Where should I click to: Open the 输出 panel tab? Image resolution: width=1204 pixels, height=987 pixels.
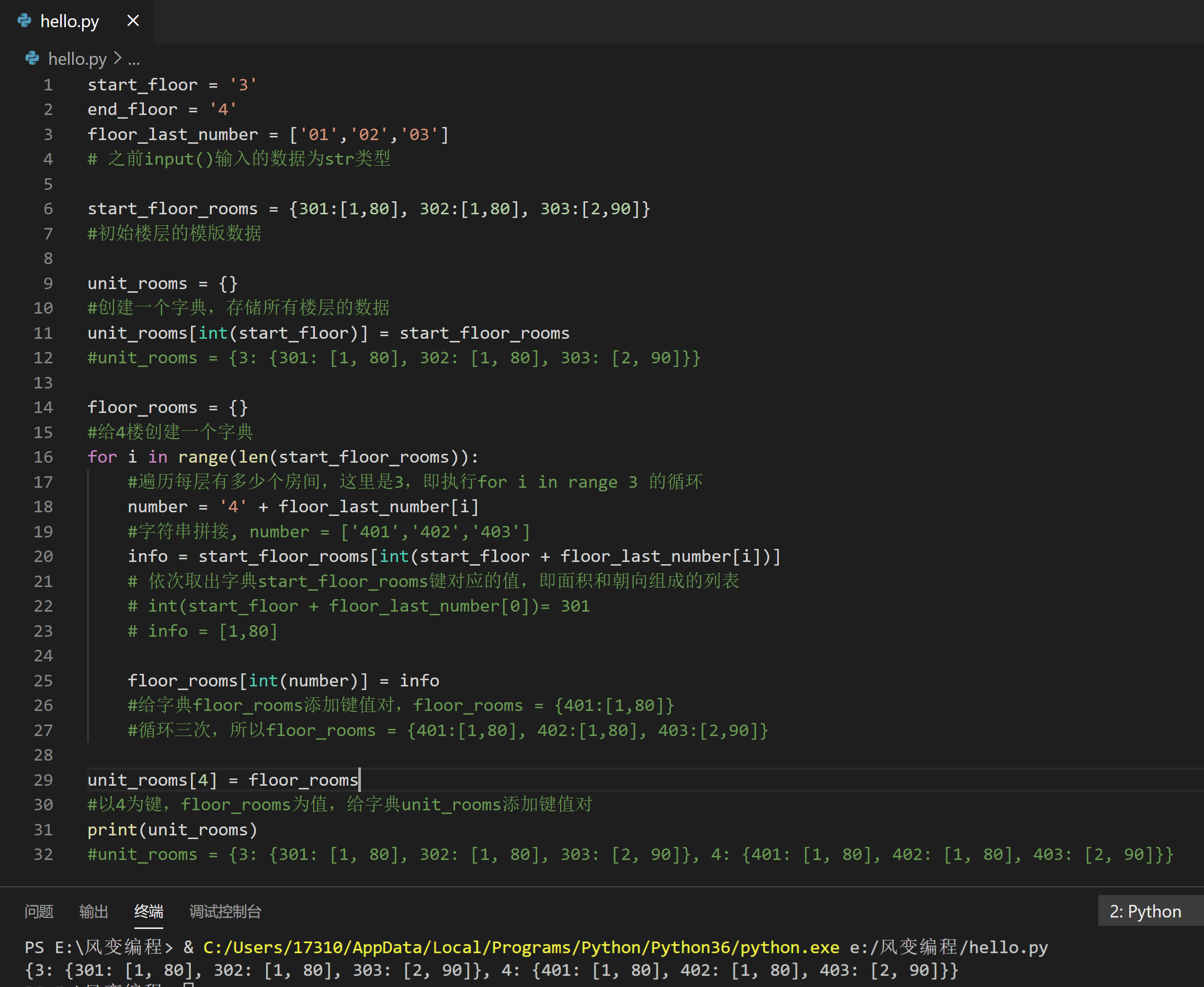coord(94,911)
